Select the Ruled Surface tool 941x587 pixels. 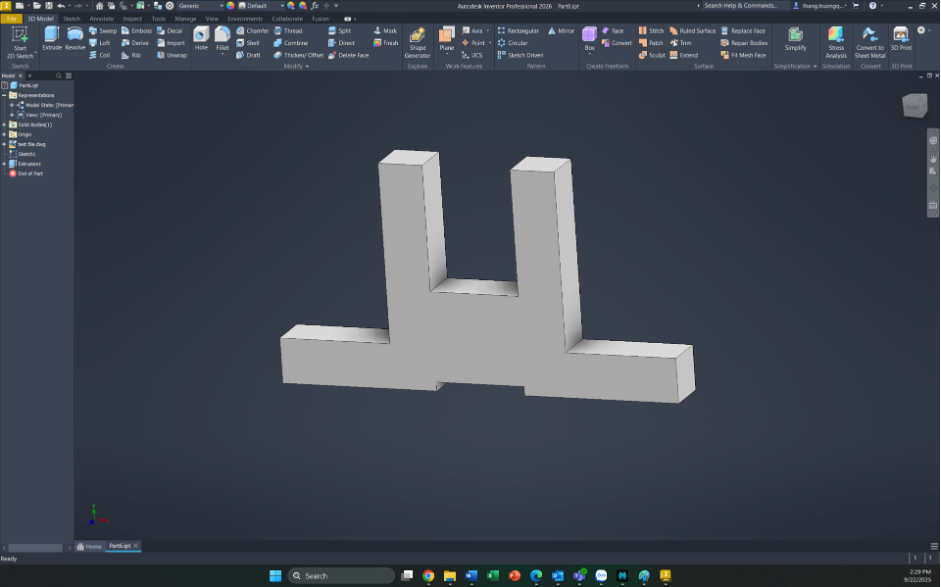coord(693,31)
